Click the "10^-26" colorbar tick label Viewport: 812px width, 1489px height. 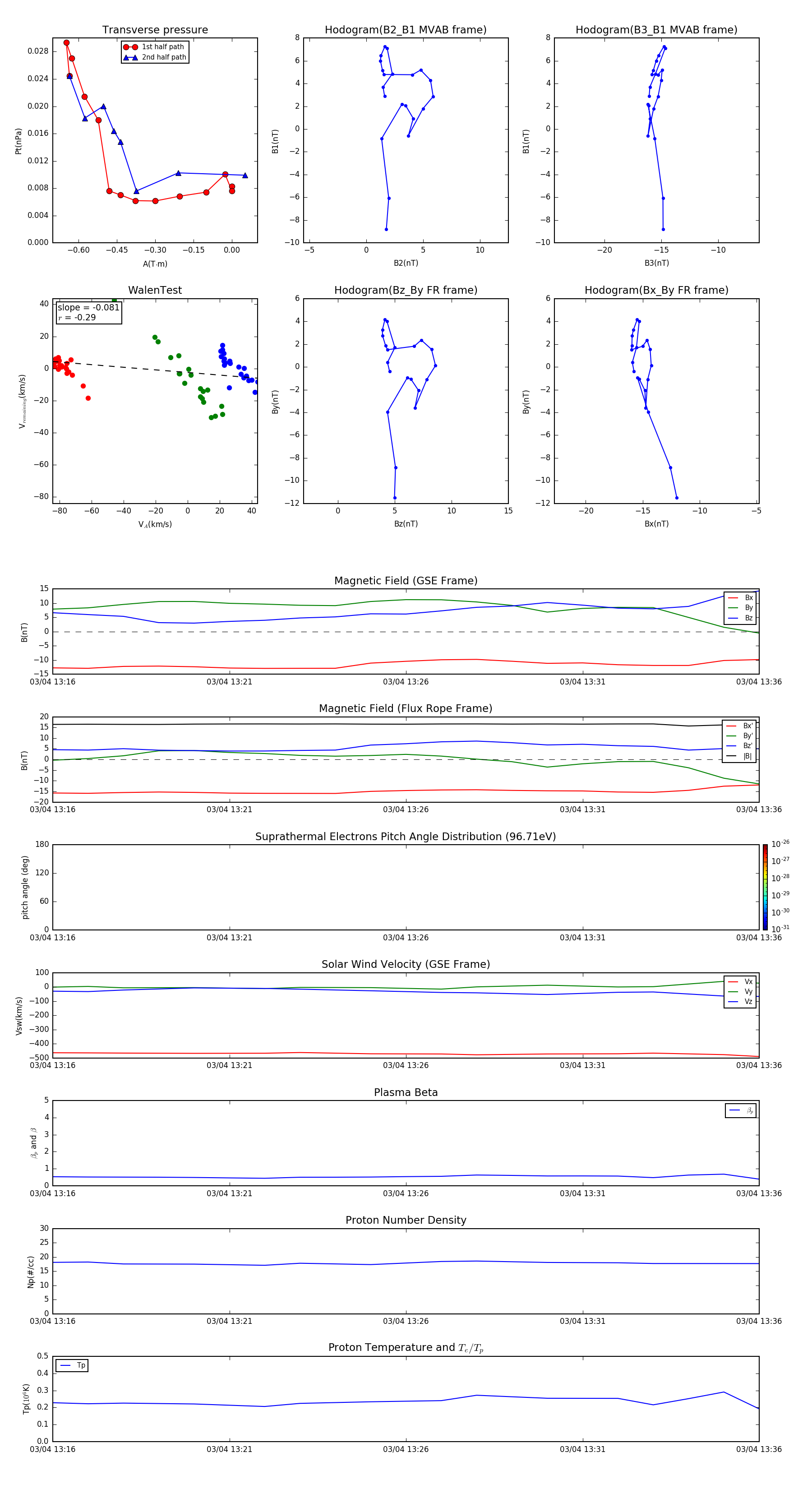click(780, 844)
